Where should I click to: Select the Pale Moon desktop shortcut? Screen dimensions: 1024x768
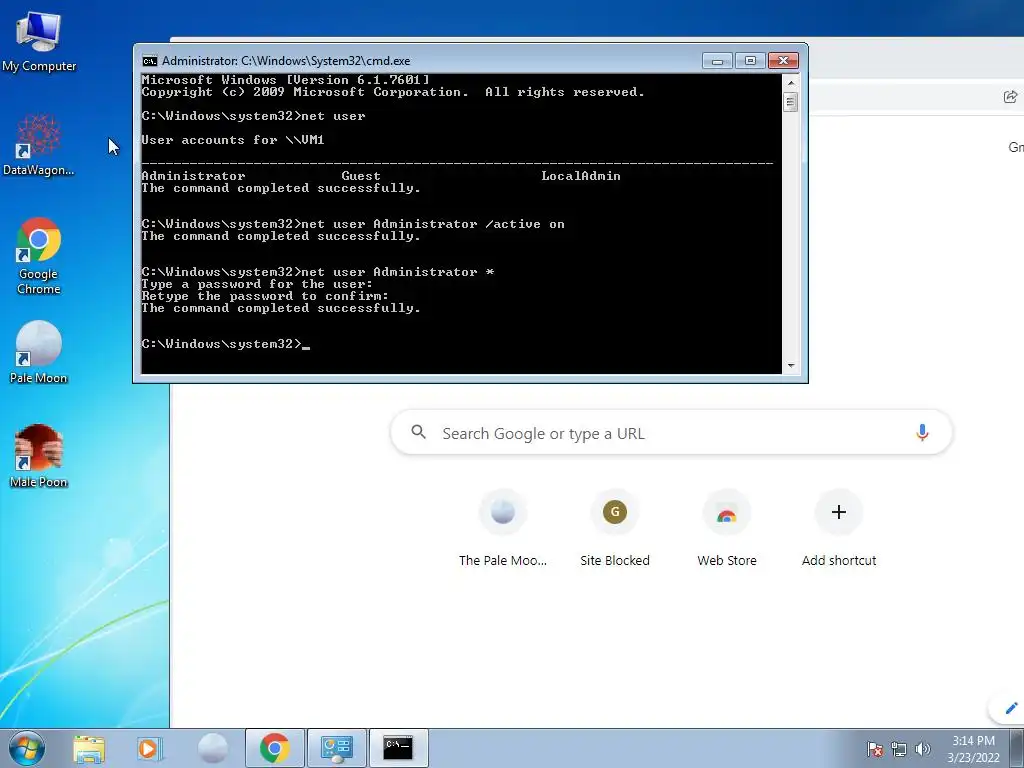pyautogui.click(x=39, y=353)
